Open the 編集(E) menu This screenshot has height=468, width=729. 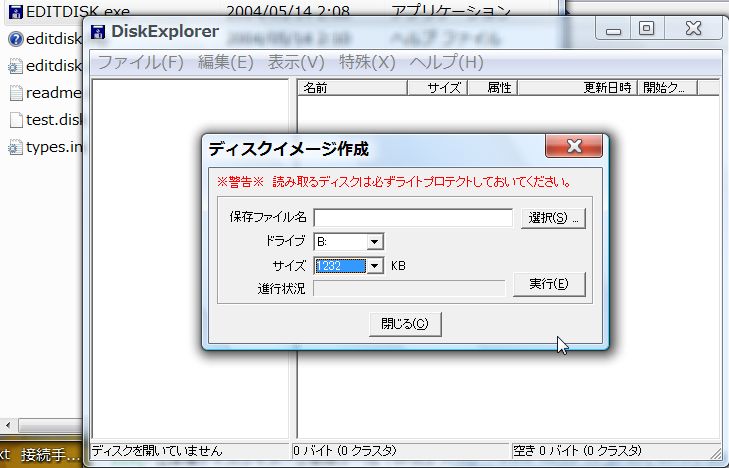225,62
